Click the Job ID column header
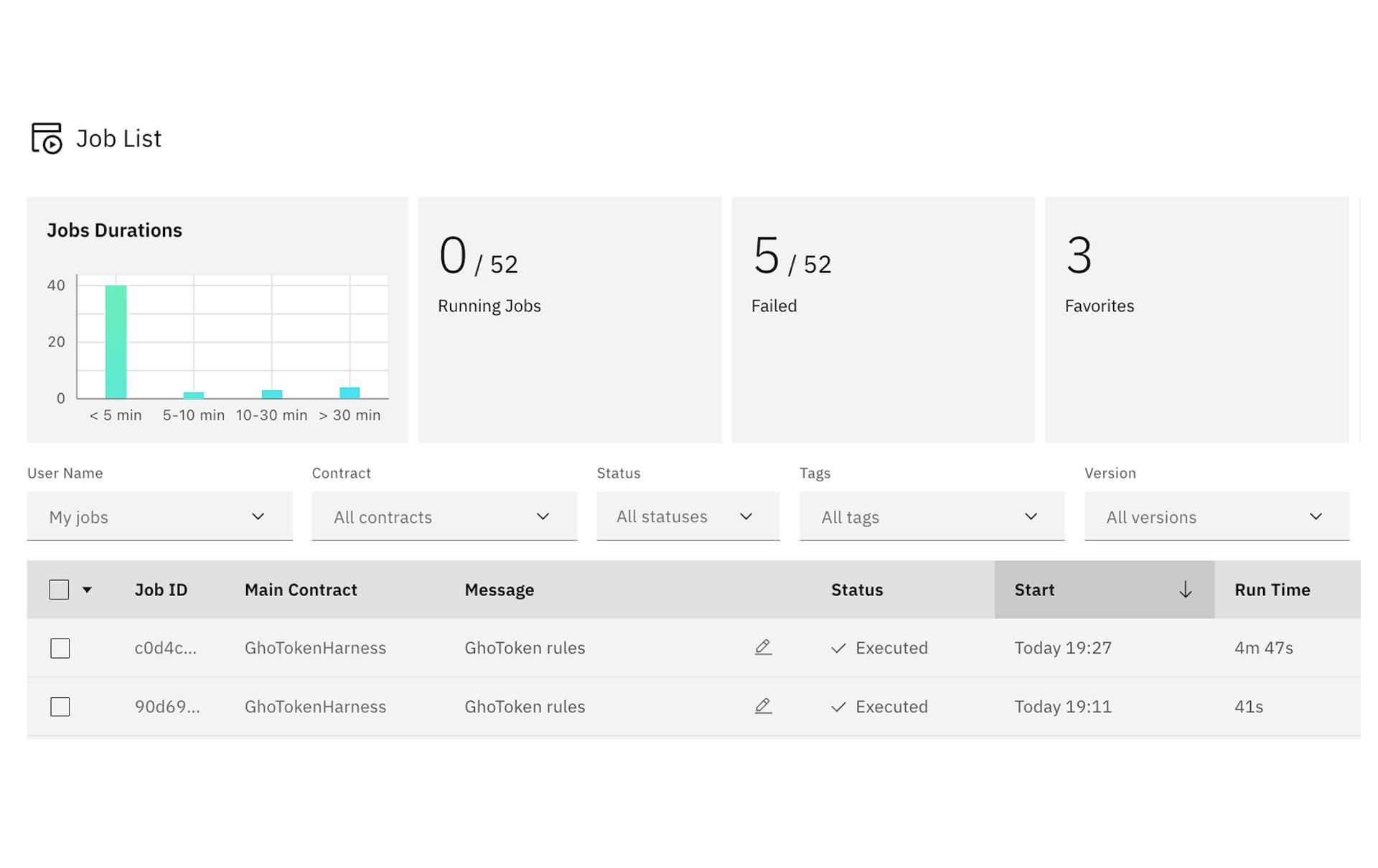The width and height of the screenshot is (1378, 868). coord(161,590)
